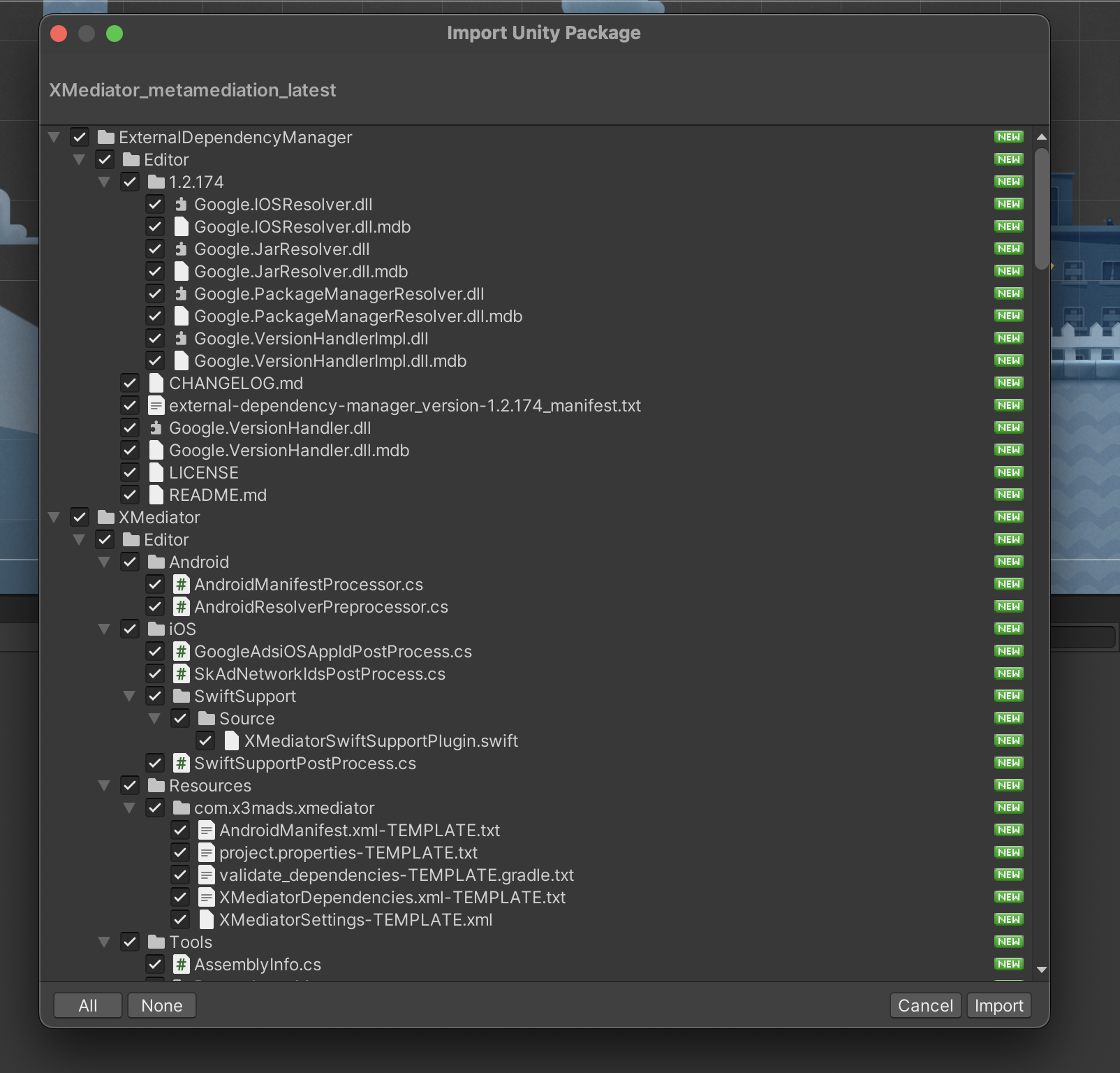Select the Google.VersionHandlerImpl.dll.mdb row
The width and height of the screenshot is (1120, 1073).
point(538,360)
